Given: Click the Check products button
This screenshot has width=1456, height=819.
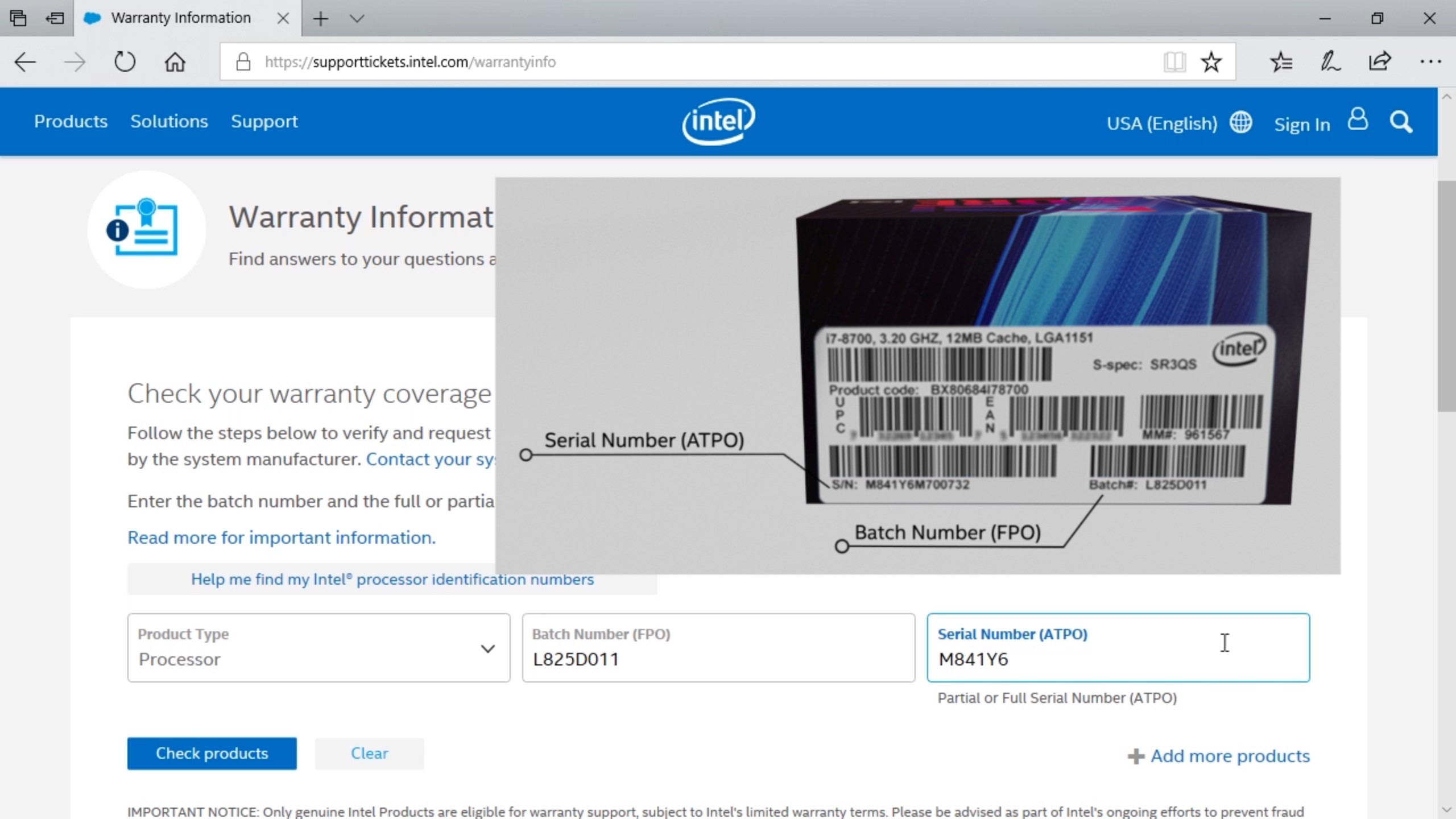Looking at the screenshot, I should click(212, 753).
